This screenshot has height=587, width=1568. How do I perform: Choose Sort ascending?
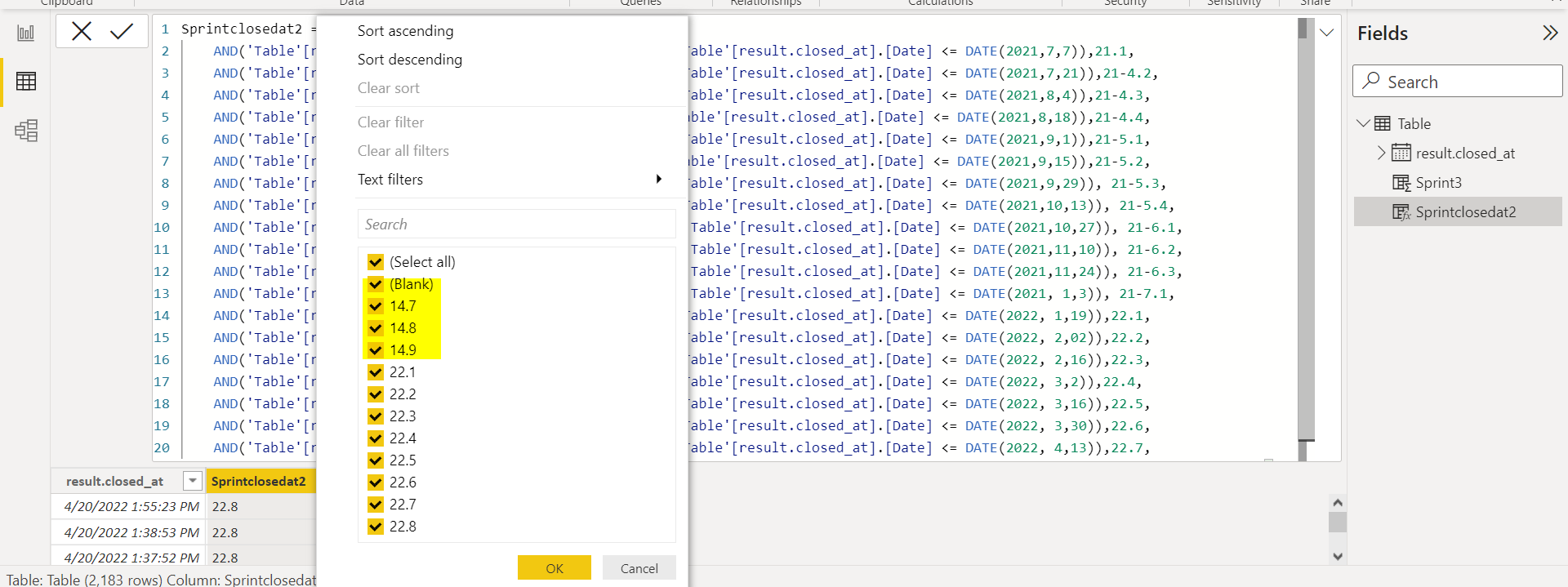[405, 31]
